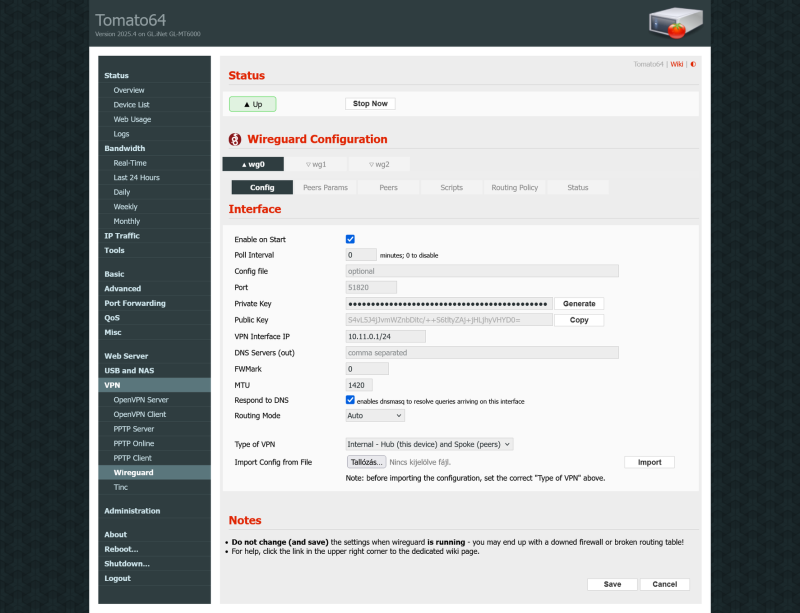Open the Type of VPN dropdown

click(429, 444)
